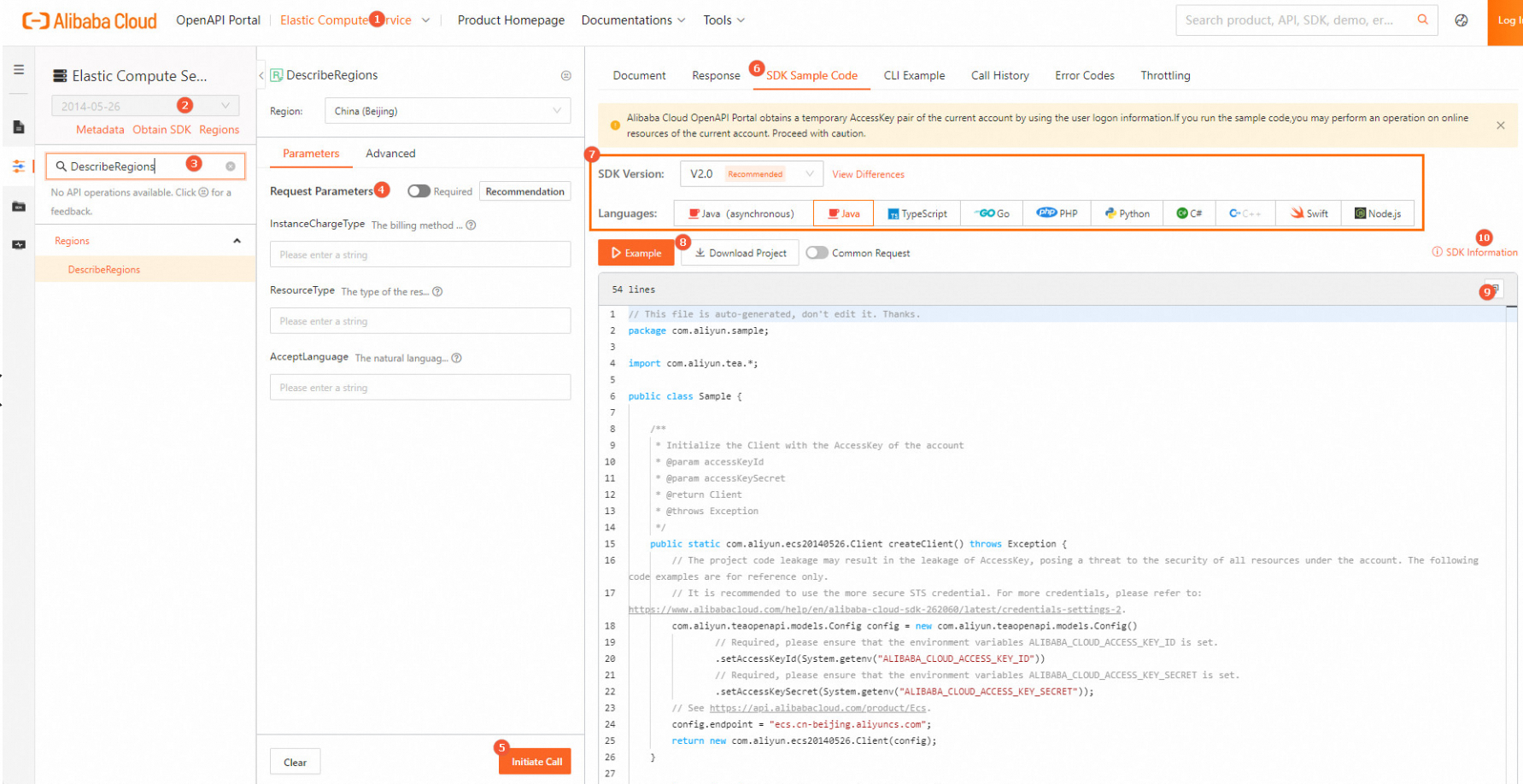Open the monitor diagnostics icon in left rail

(x=19, y=244)
